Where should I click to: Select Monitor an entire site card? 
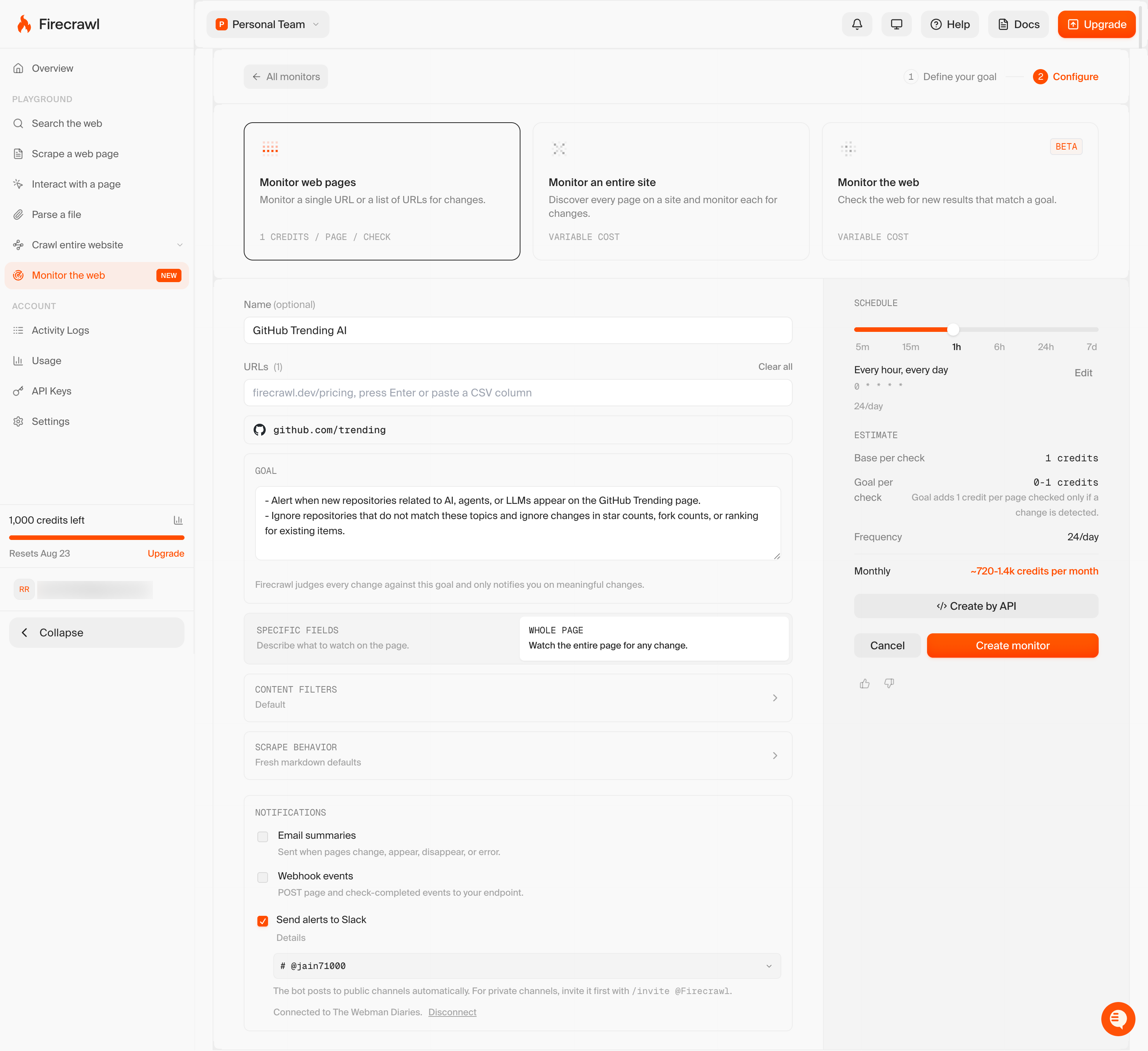(671, 191)
